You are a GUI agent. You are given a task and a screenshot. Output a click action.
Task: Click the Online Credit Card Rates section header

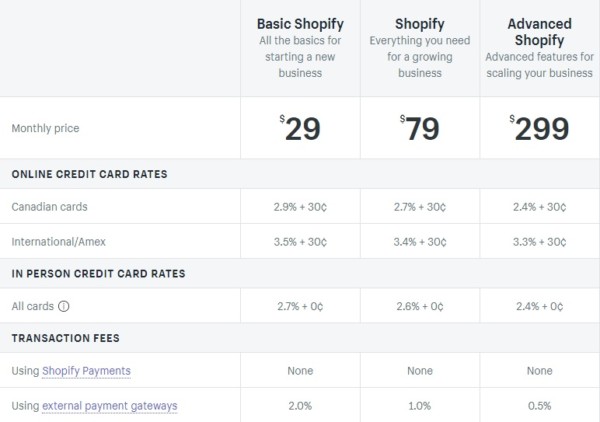pos(89,174)
